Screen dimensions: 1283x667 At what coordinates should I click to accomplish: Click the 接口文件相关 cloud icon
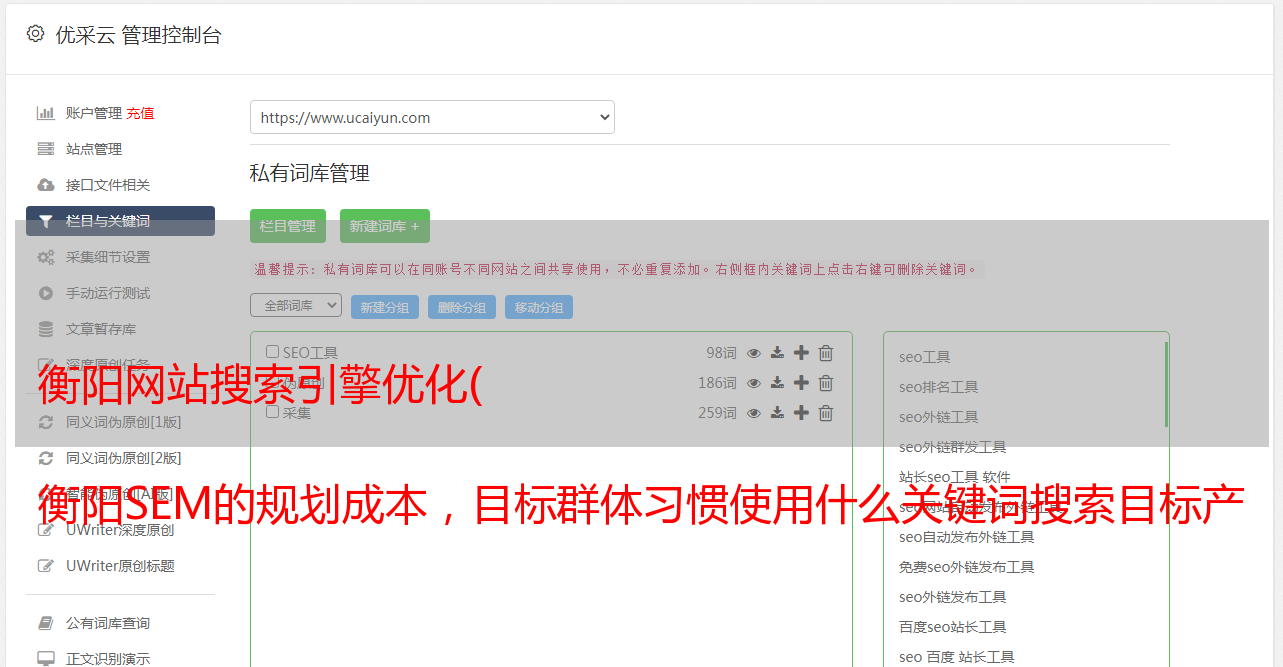tap(46, 185)
